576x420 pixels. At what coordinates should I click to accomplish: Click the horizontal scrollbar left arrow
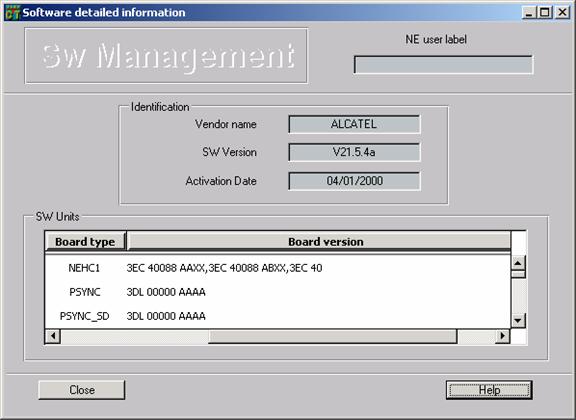(53, 336)
